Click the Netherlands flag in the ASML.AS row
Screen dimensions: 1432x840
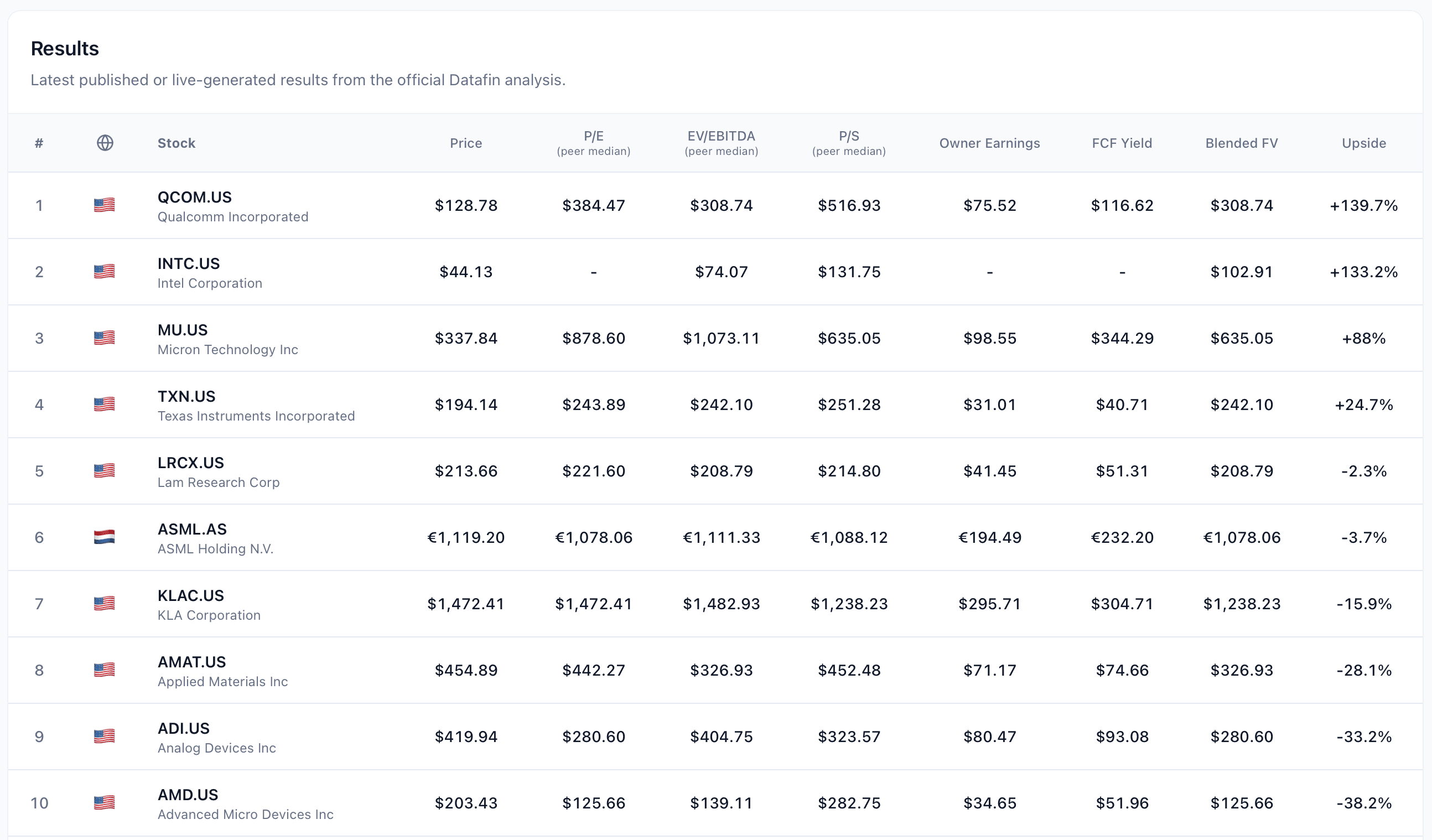click(105, 537)
